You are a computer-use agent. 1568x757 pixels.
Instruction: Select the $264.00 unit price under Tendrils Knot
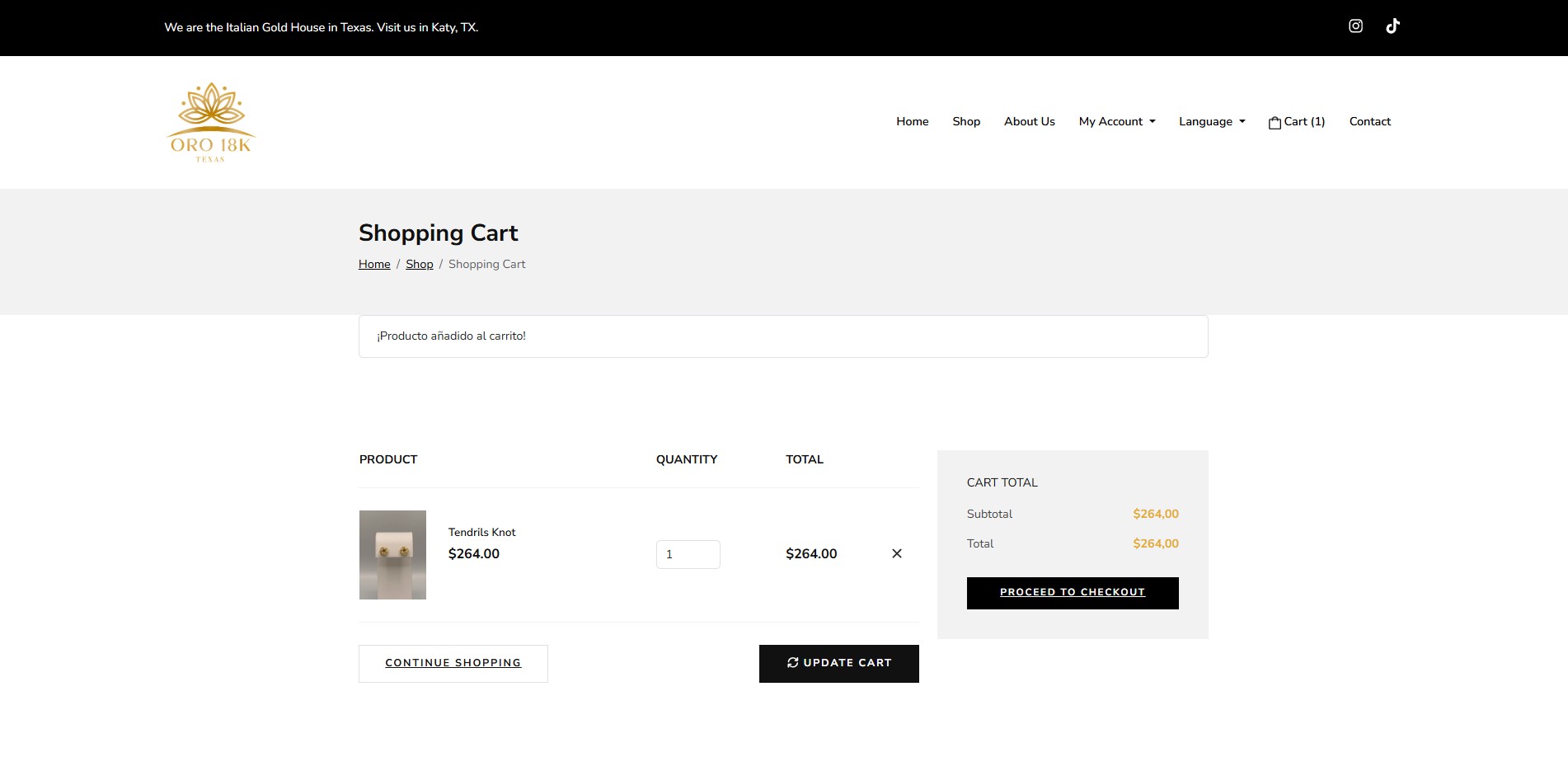point(474,554)
